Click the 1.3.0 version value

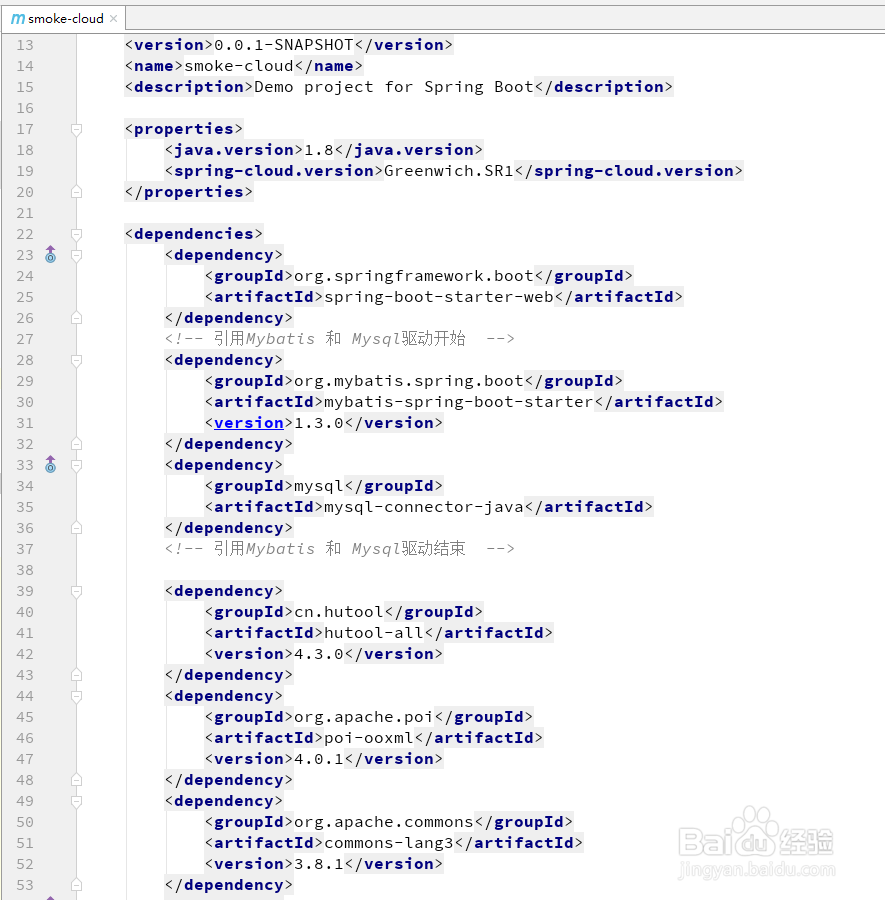pos(319,423)
